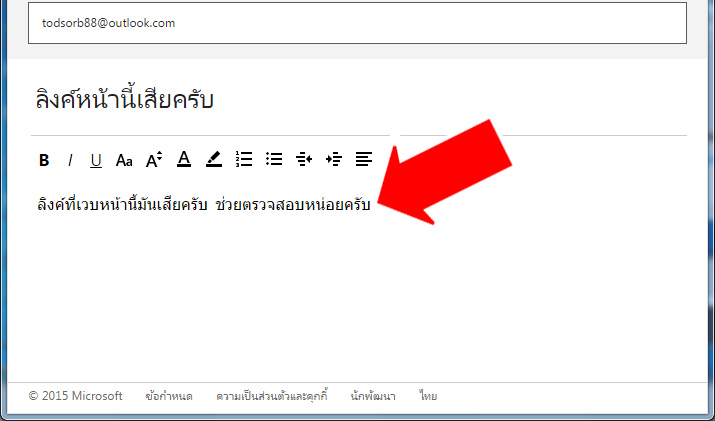Image resolution: width=715 pixels, height=421 pixels.
Task: Toggle underline formatting in the toolbar
Action: click(96, 161)
